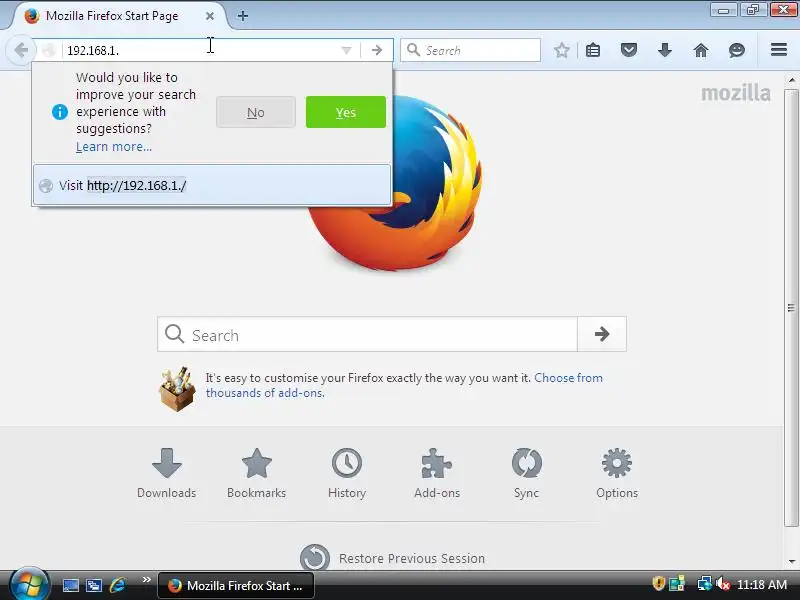Launch Internet Explorer from quick launch
This screenshot has height=600, width=800.
coord(118,585)
